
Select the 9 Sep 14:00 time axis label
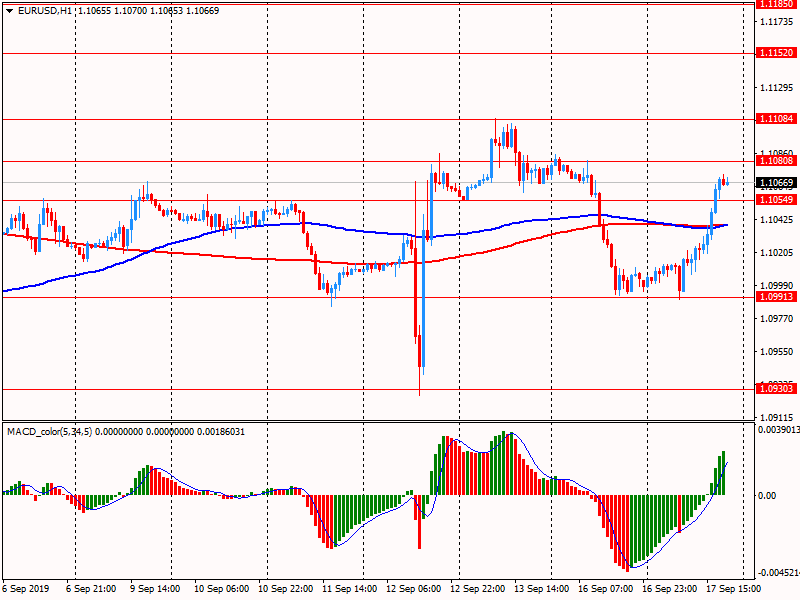pos(155,589)
